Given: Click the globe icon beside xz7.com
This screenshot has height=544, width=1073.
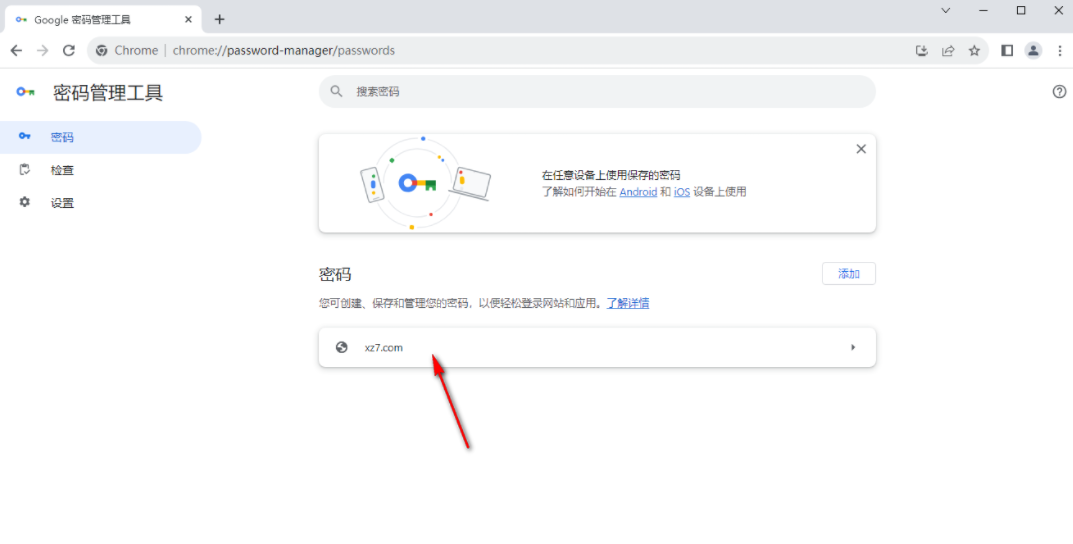Looking at the screenshot, I should click(x=342, y=348).
